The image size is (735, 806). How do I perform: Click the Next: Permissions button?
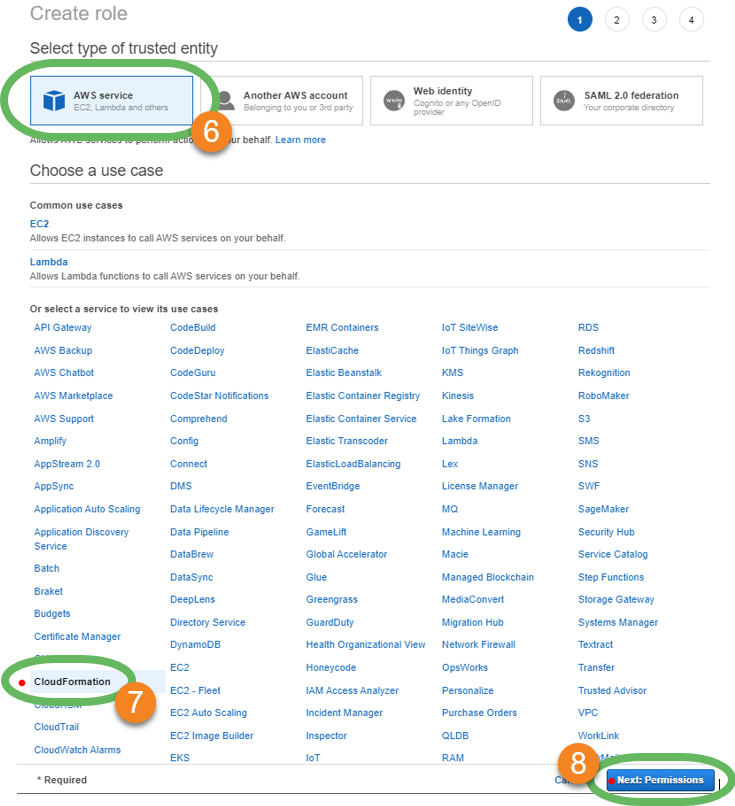pyautogui.click(x=660, y=780)
